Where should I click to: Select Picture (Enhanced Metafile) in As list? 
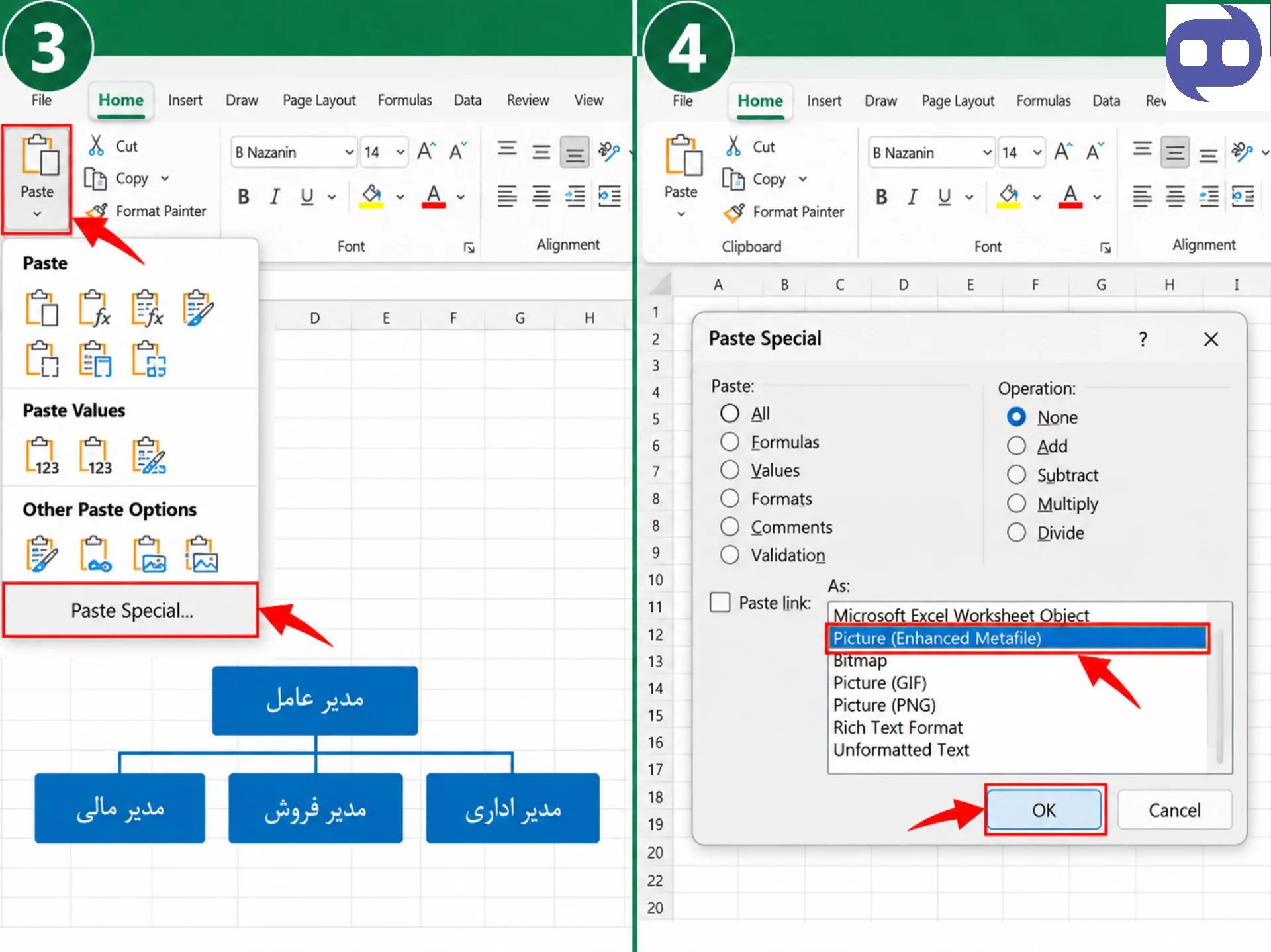1017,638
